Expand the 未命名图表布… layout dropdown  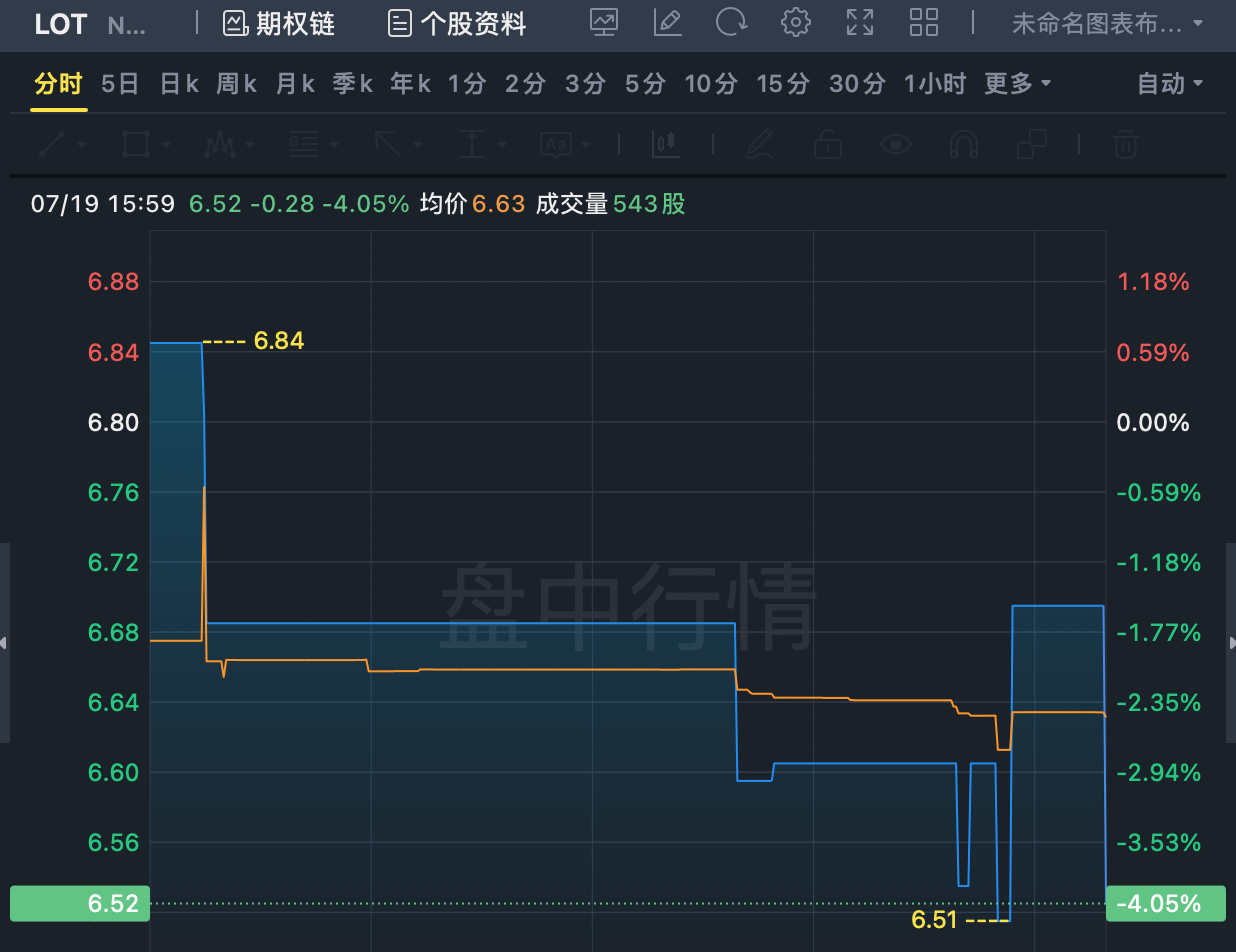point(1108,23)
